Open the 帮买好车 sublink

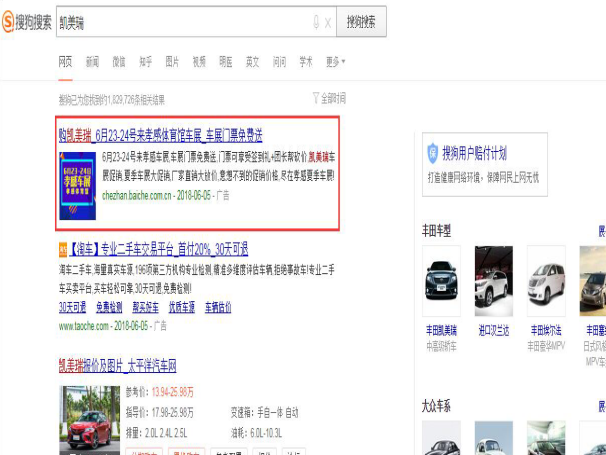146,307
